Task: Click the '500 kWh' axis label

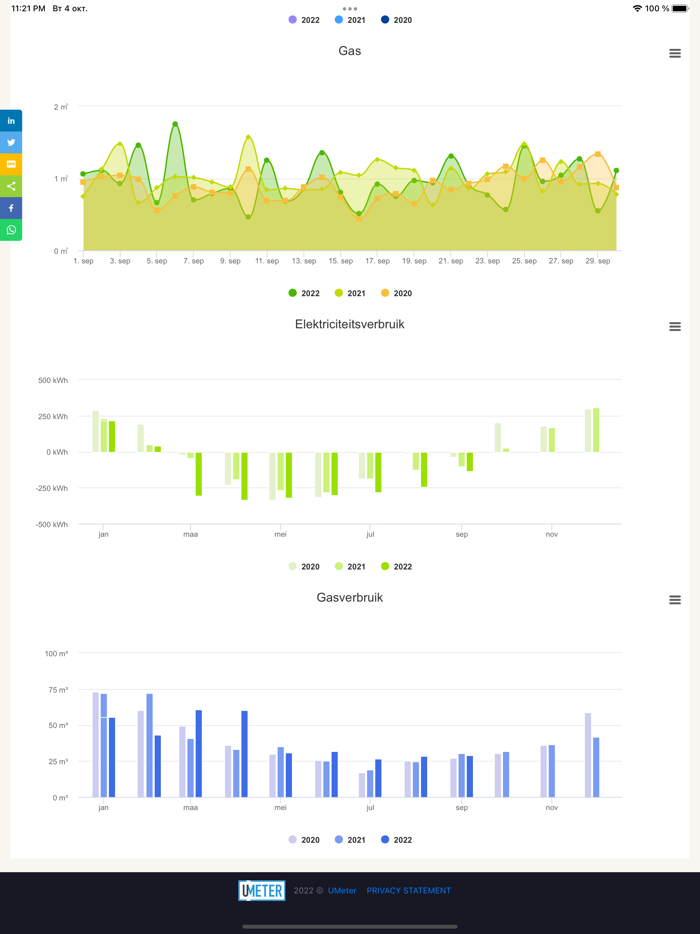Action: click(53, 380)
